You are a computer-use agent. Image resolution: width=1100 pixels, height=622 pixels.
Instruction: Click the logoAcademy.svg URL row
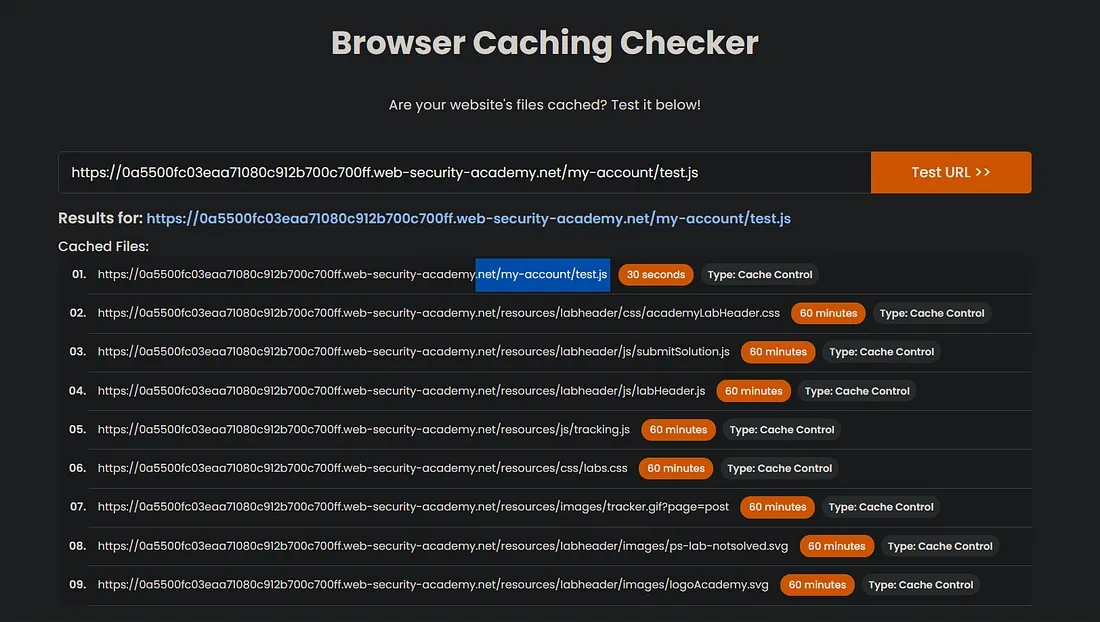point(433,584)
